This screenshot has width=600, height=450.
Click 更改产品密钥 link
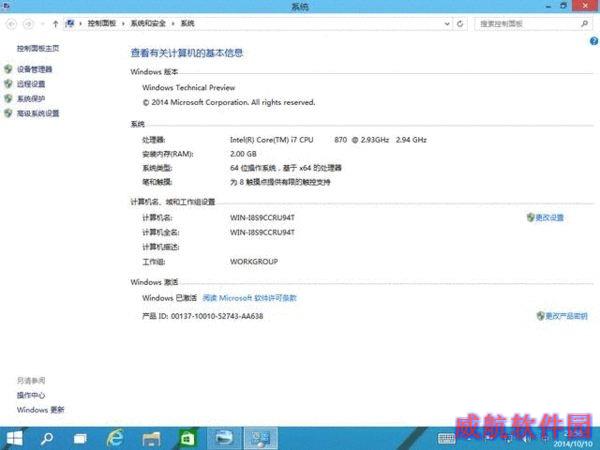[x=566, y=316]
